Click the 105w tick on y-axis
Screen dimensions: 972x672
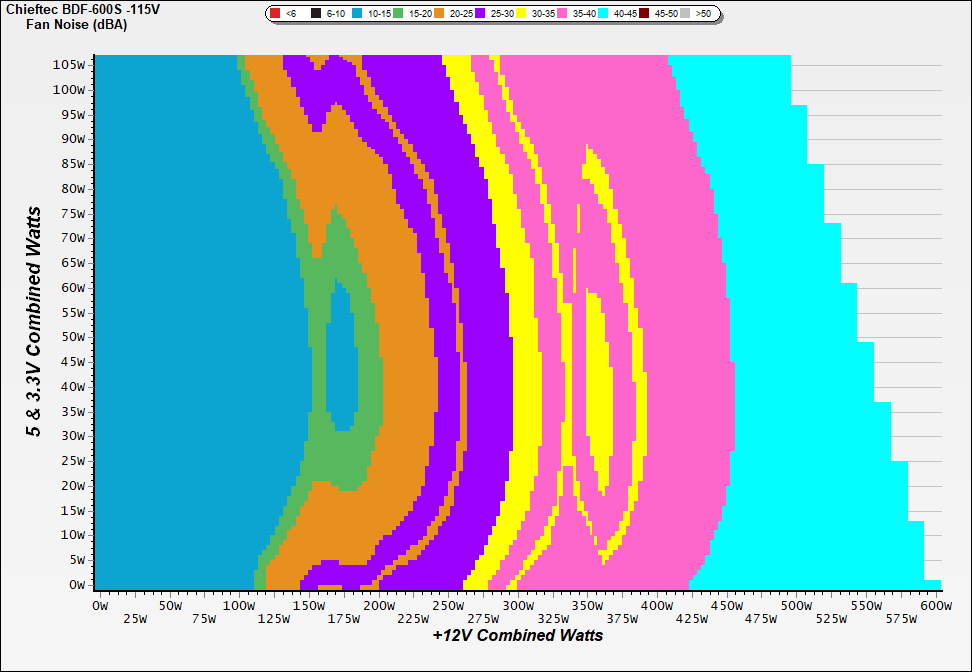click(x=72, y=64)
